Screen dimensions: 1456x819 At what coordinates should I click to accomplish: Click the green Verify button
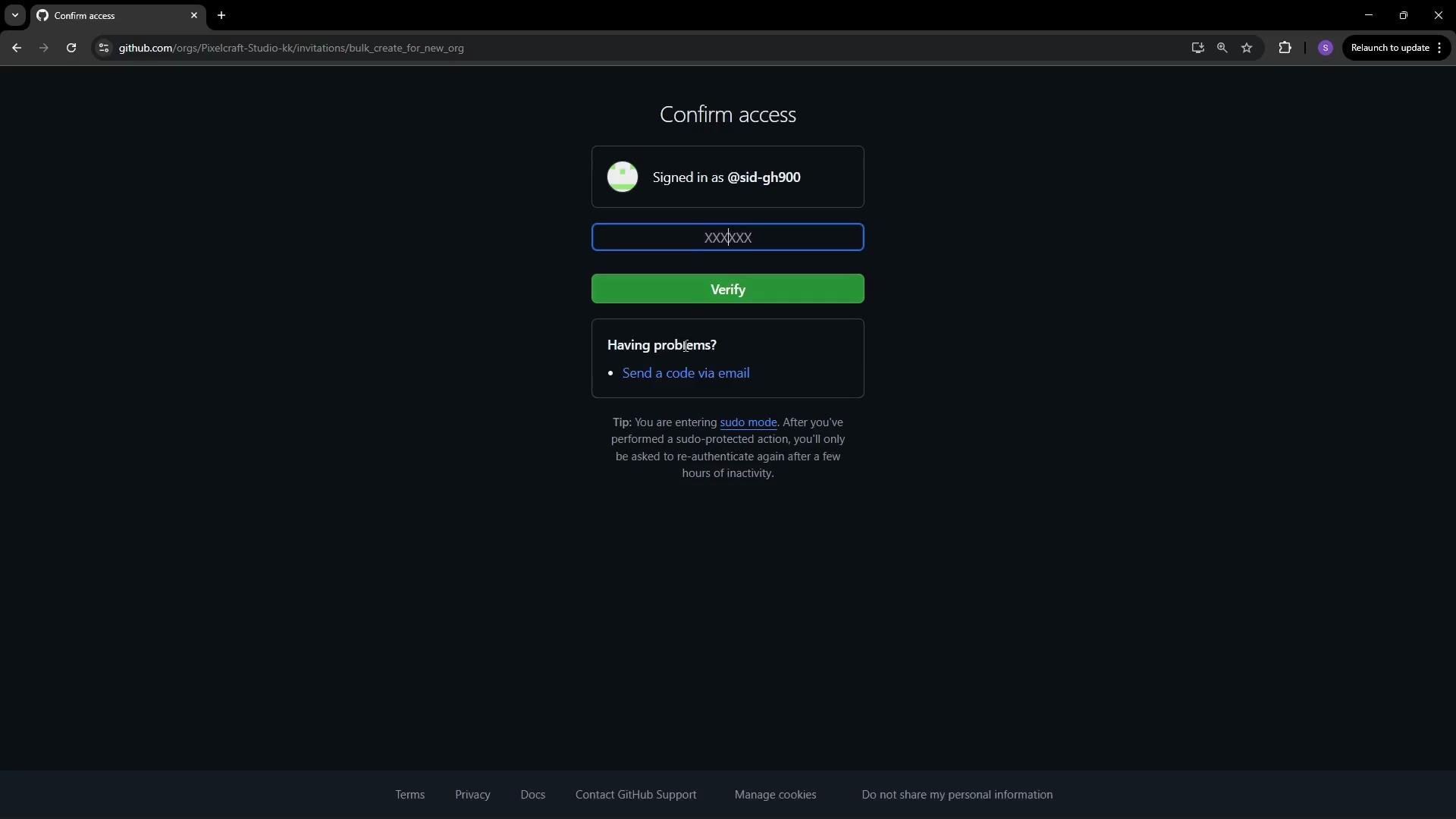(728, 289)
